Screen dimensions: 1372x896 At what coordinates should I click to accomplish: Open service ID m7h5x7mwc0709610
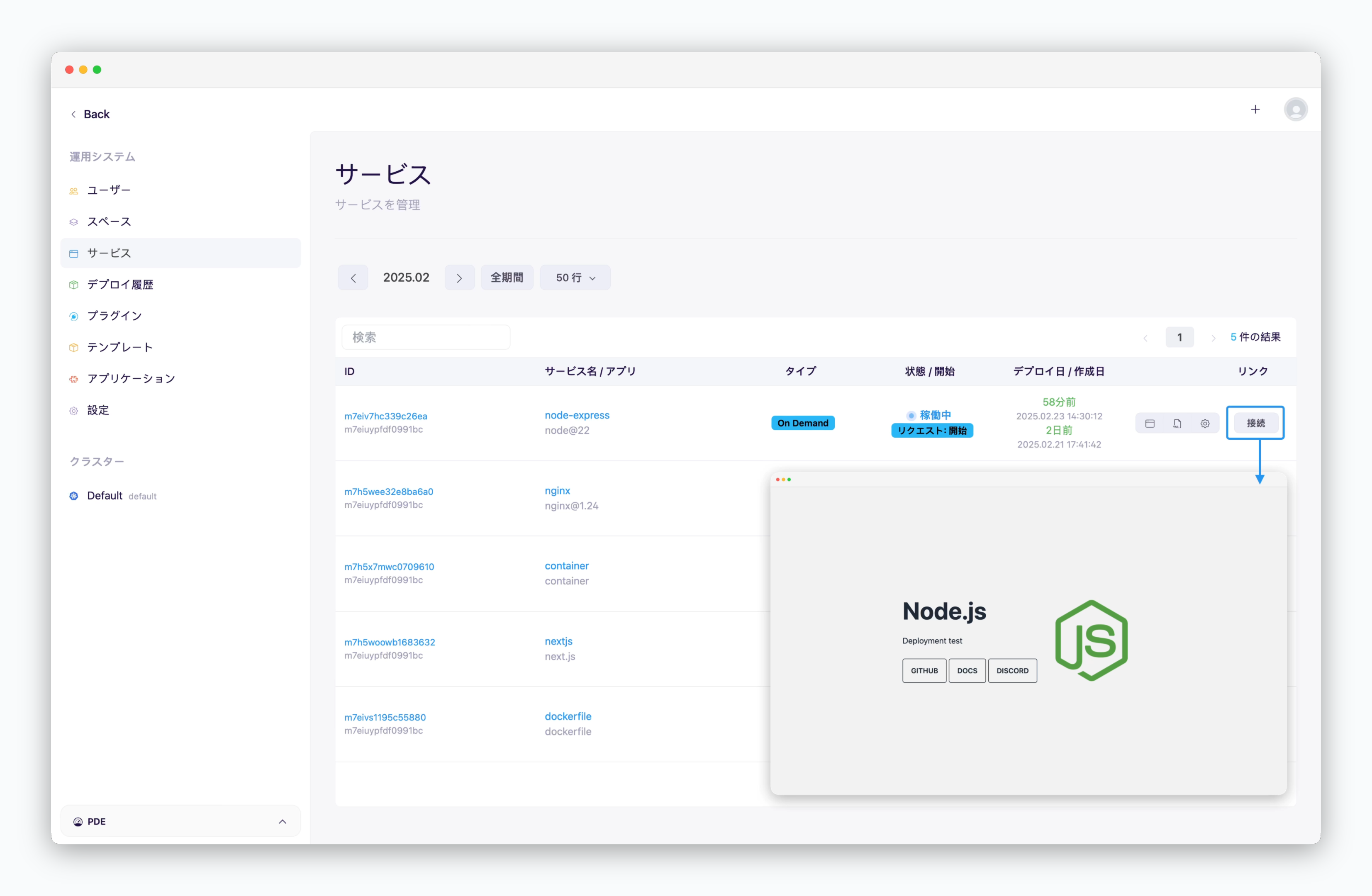point(389,567)
